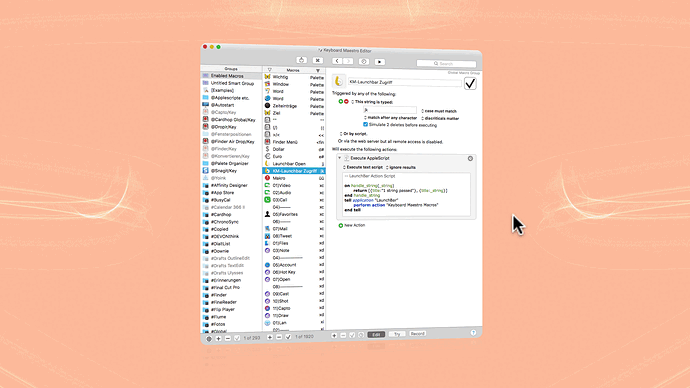Uncheck Simulate 2 deletes before executing
Screen dimensions: 690x388
(366, 124)
